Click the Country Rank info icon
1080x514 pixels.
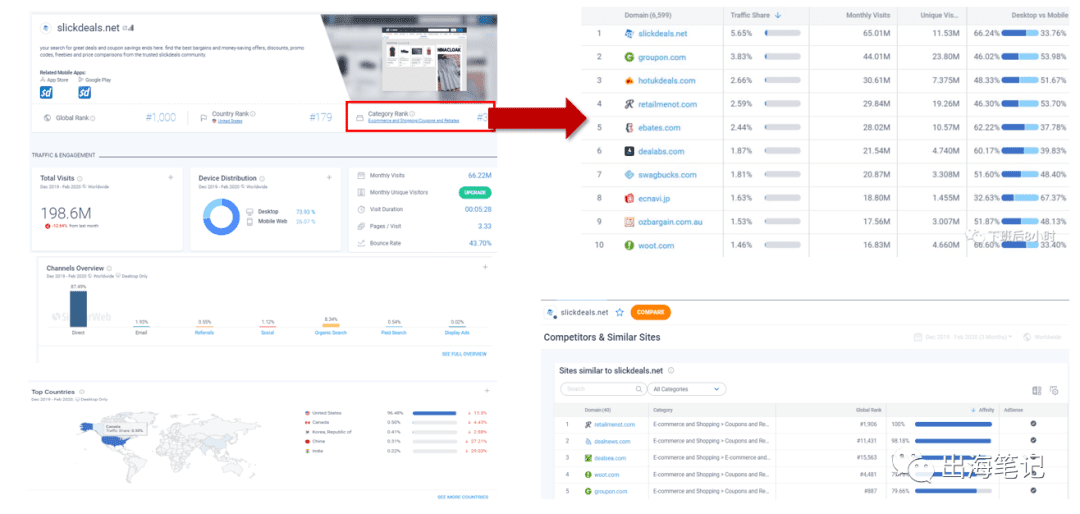253,114
